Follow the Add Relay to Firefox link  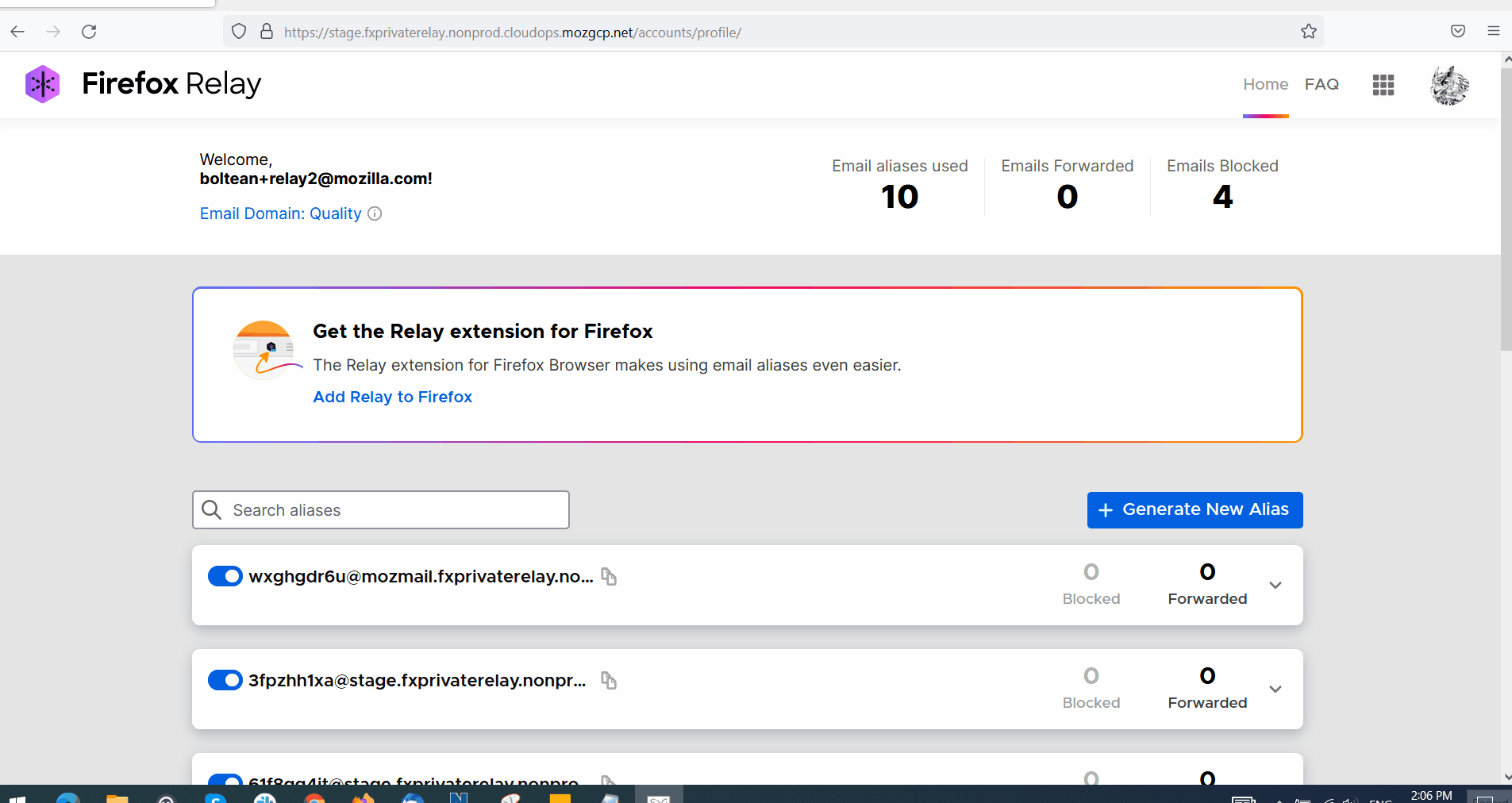tap(392, 397)
